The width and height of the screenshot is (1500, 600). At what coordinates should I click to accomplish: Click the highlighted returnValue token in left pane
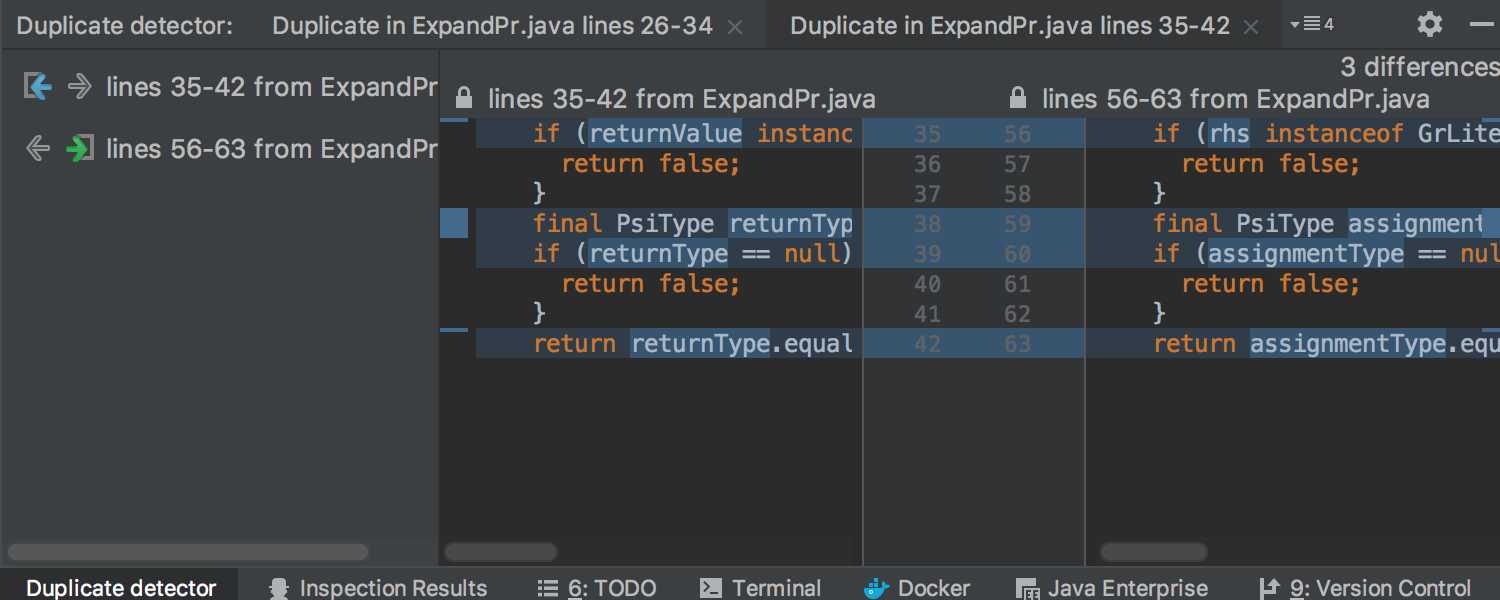click(665, 134)
